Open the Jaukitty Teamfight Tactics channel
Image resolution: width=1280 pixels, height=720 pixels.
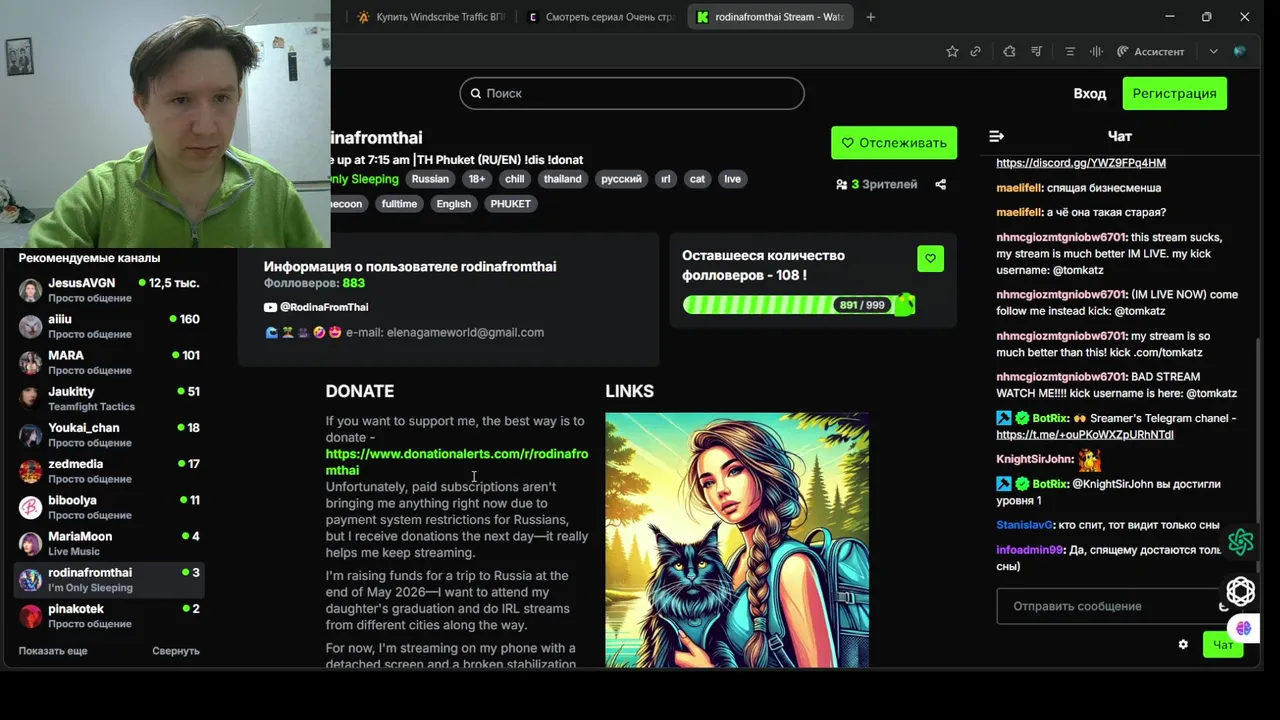[109, 398]
